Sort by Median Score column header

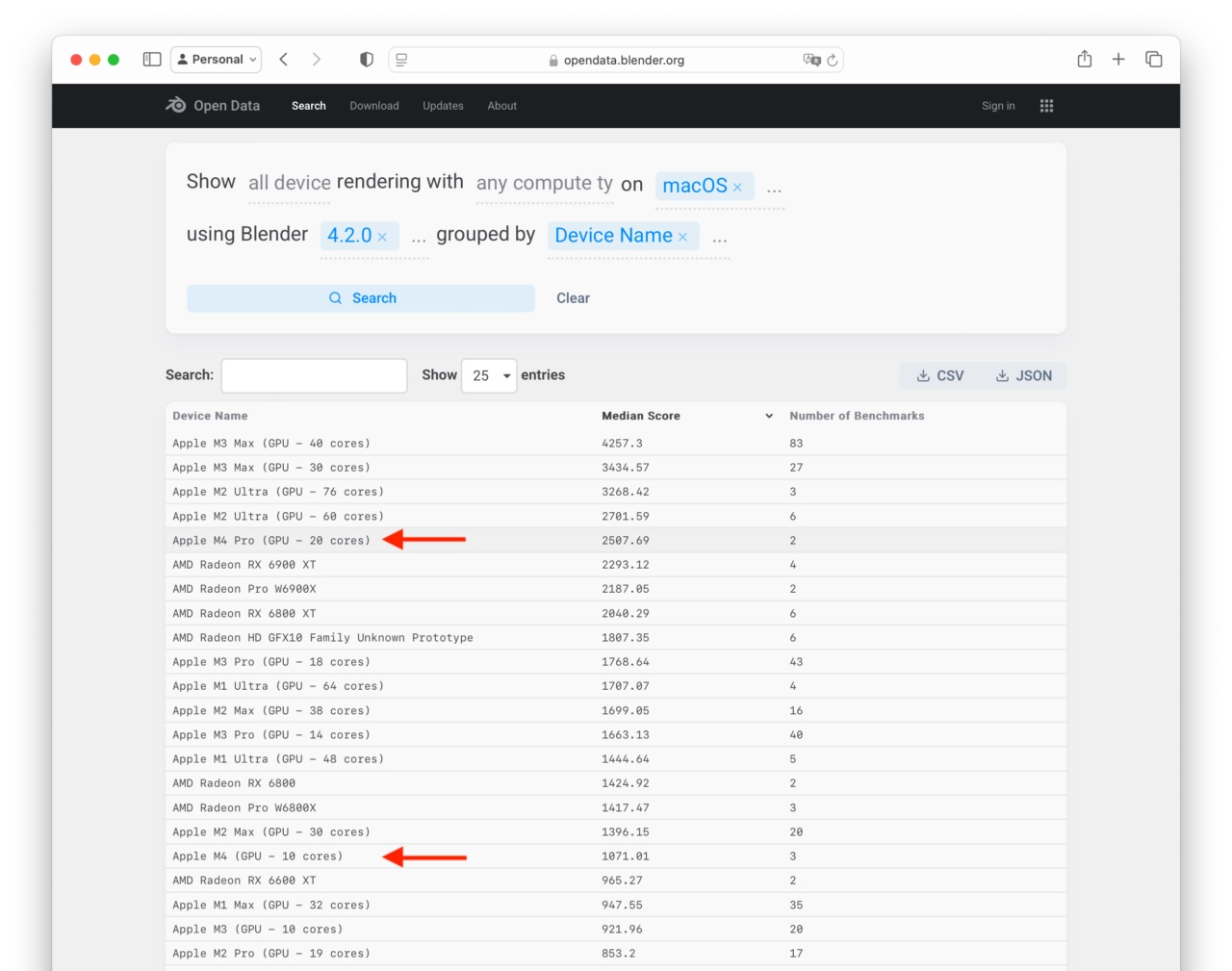coord(641,416)
